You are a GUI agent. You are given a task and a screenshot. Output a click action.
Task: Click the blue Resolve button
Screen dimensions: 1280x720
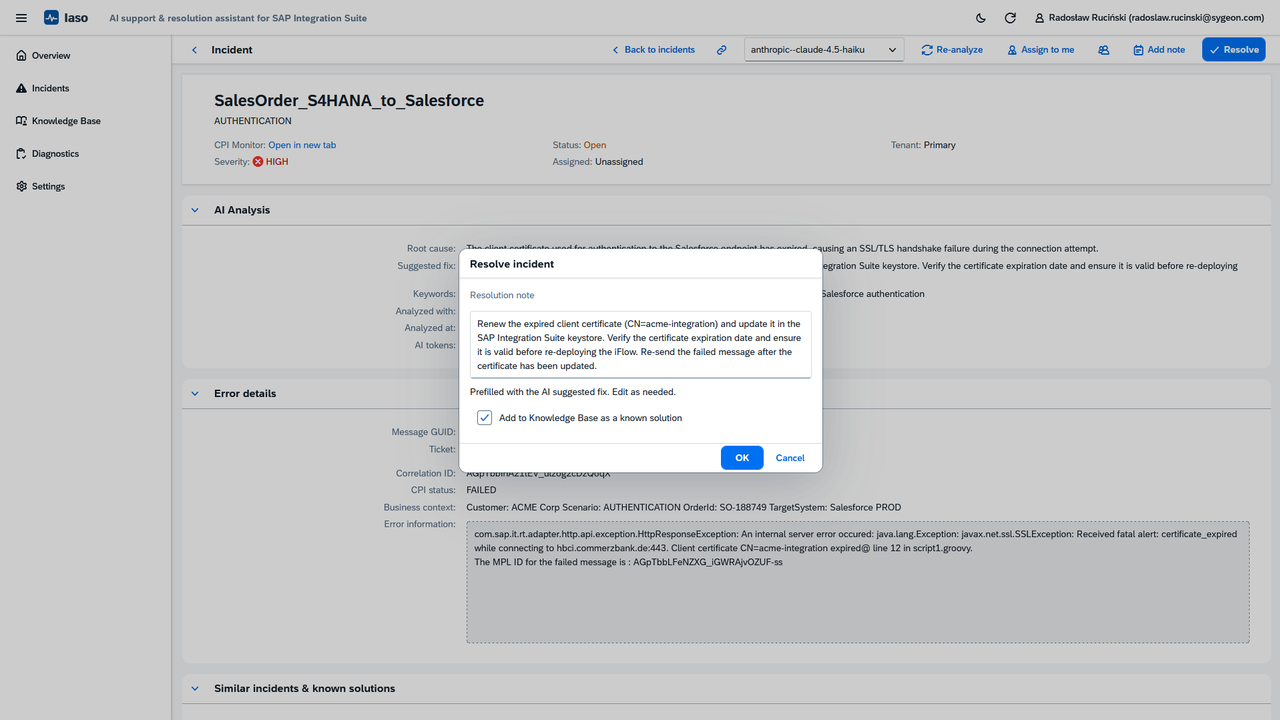[x=1234, y=50]
